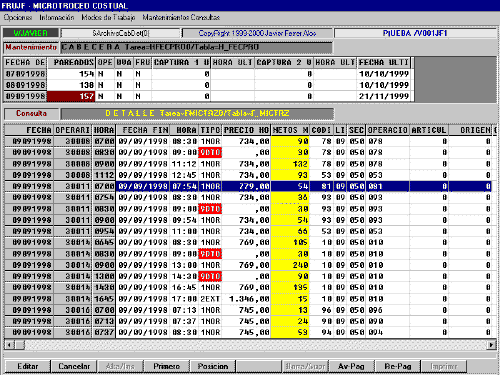The image size is (500, 375).
Task: Click the detail table's left scroll arrow
Action: pyautogui.click(x=9, y=345)
